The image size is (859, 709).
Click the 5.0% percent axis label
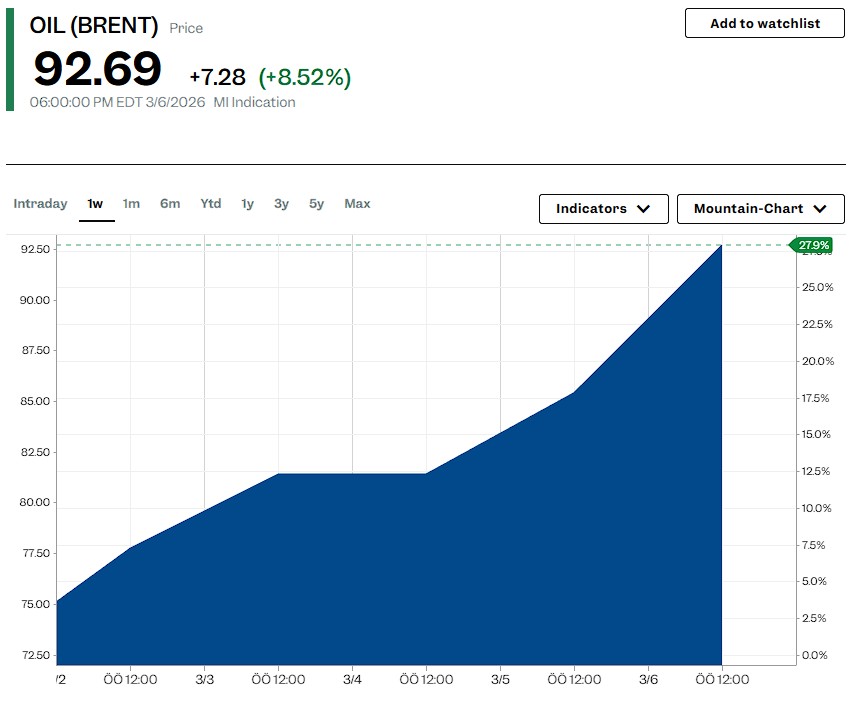814,581
